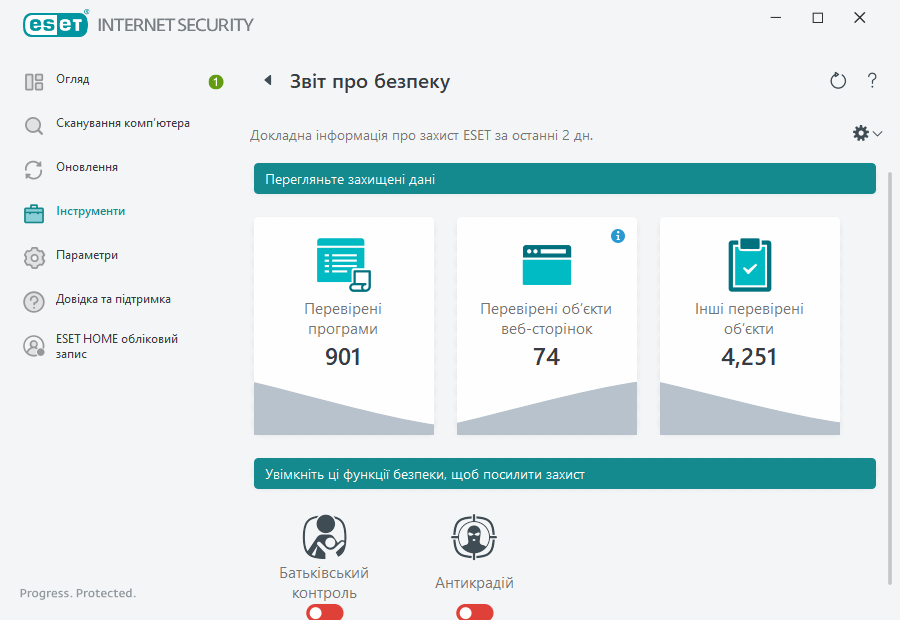Open Інструменти via its briefcase icon

point(33,212)
